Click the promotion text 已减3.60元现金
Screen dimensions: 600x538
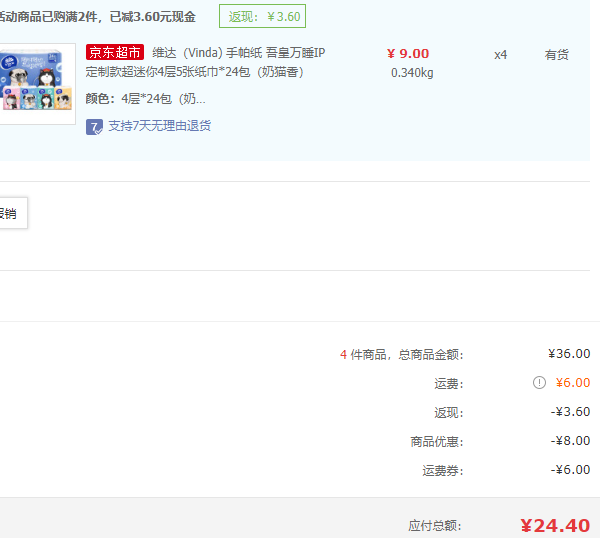click(x=153, y=17)
